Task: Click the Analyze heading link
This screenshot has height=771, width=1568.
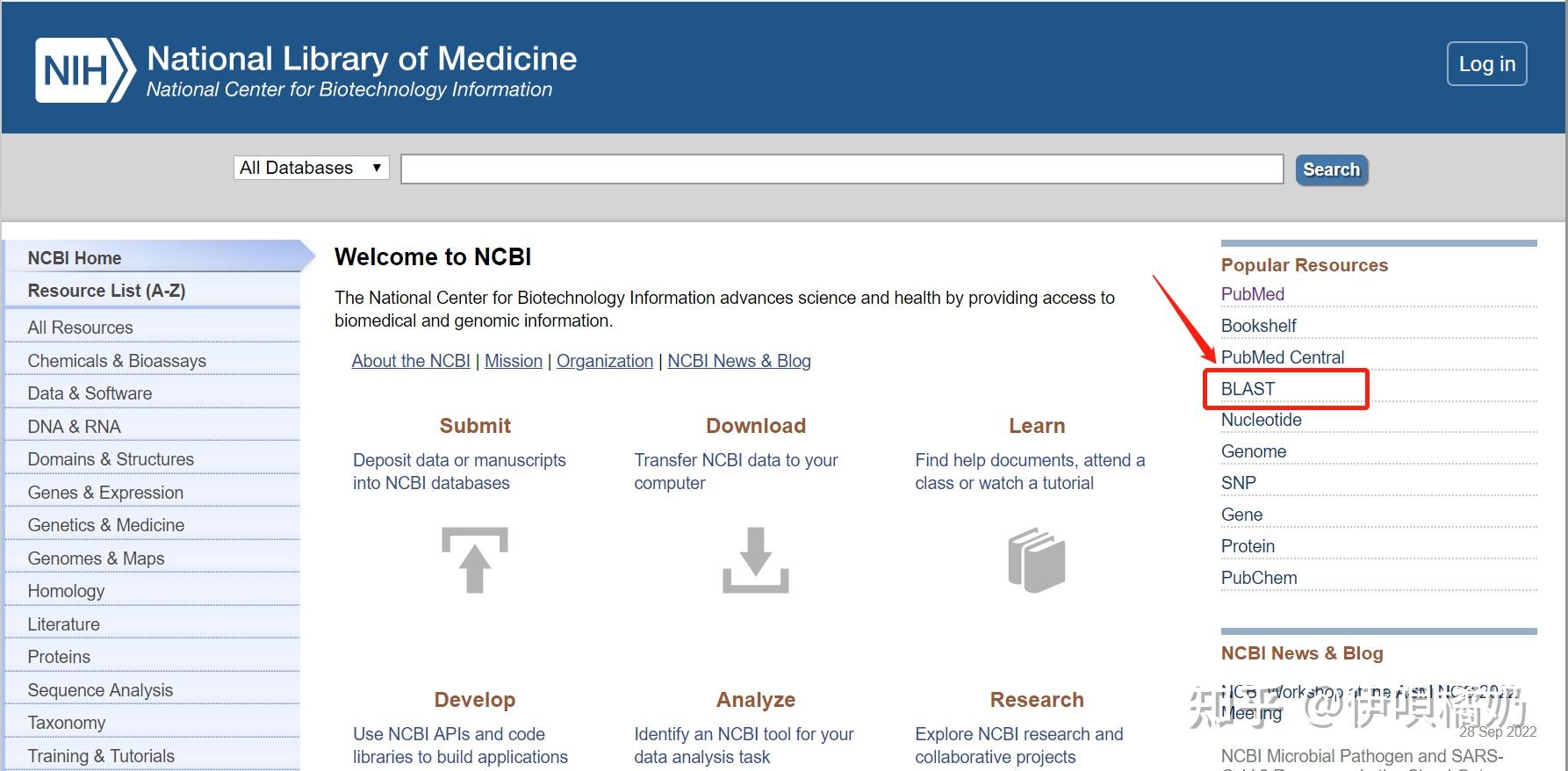Action: pyautogui.click(x=755, y=700)
